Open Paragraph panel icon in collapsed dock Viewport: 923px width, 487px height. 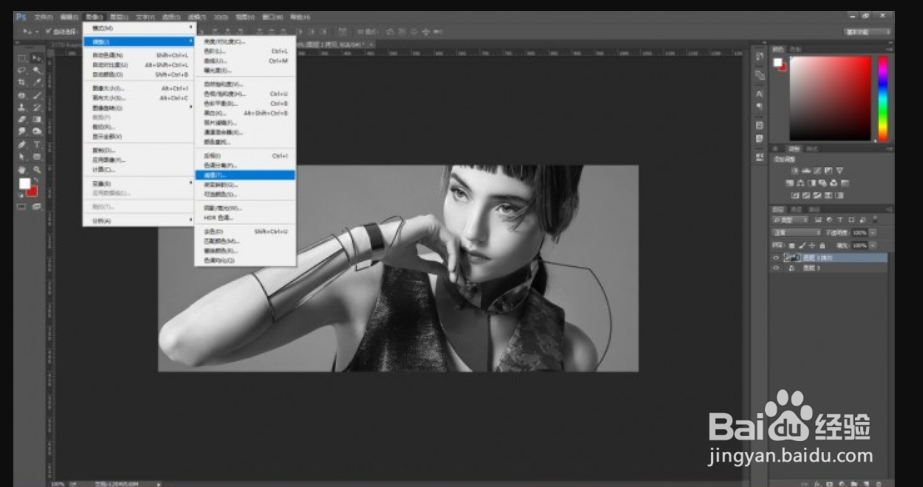(759, 107)
